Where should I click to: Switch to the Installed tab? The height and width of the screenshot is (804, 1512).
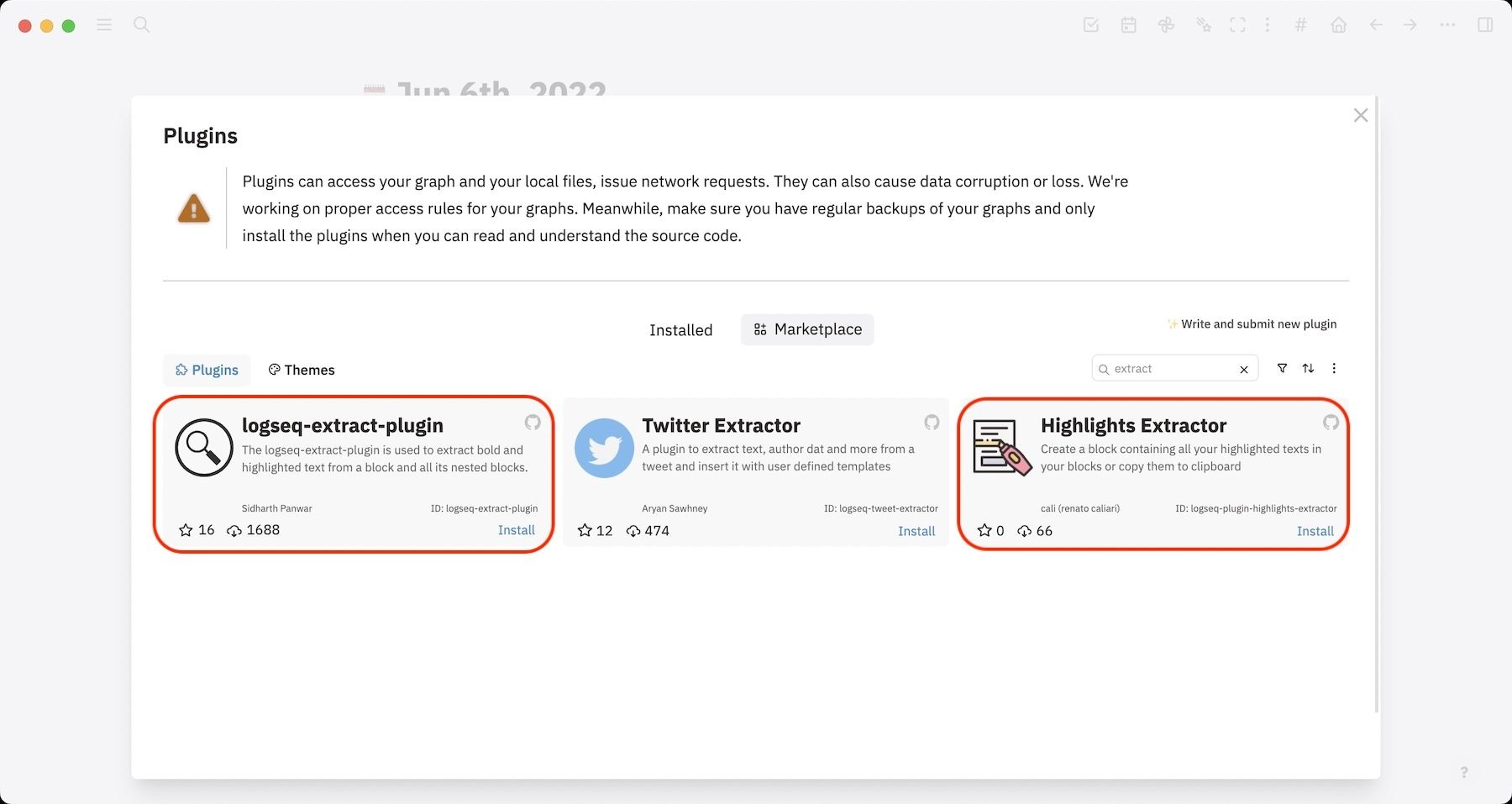tap(680, 330)
